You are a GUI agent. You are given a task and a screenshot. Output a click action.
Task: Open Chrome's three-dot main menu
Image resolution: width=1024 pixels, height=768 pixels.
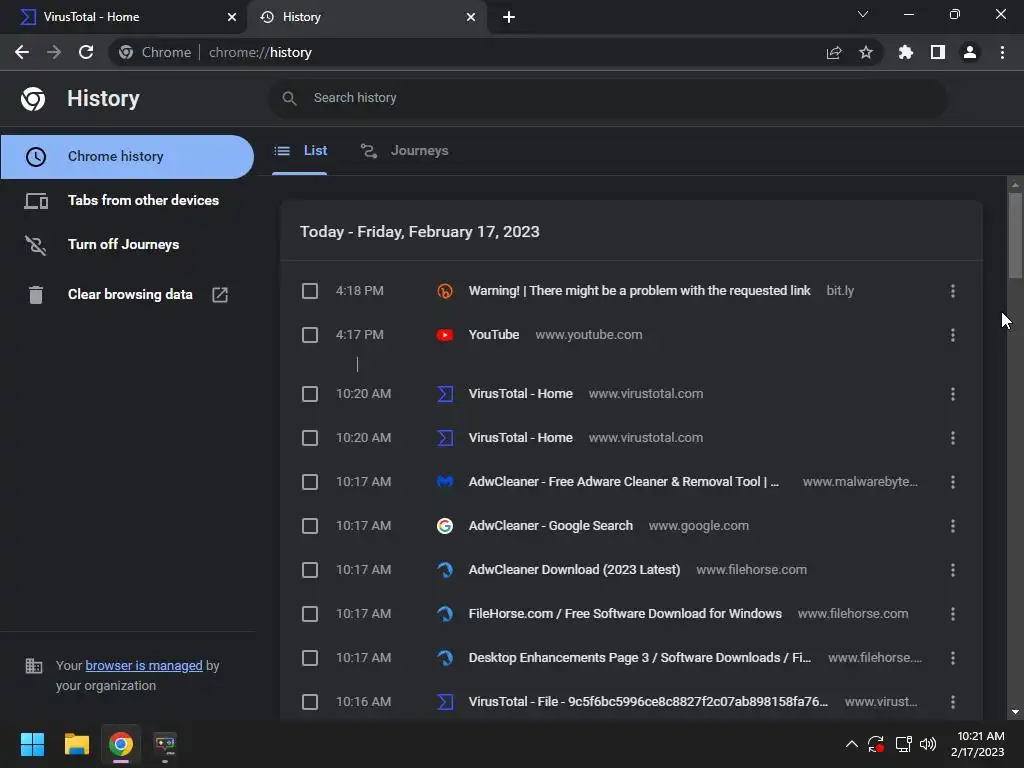pyautogui.click(x=1002, y=52)
